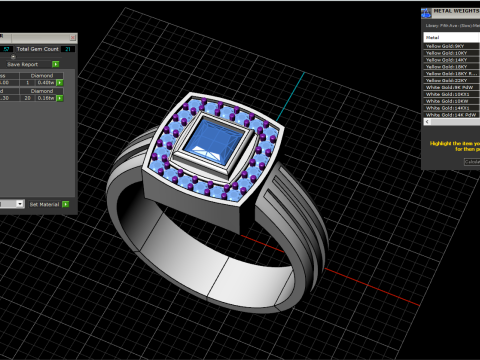Click the green arrow beside Save Report
This screenshot has height=360, width=480.
(56, 64)
